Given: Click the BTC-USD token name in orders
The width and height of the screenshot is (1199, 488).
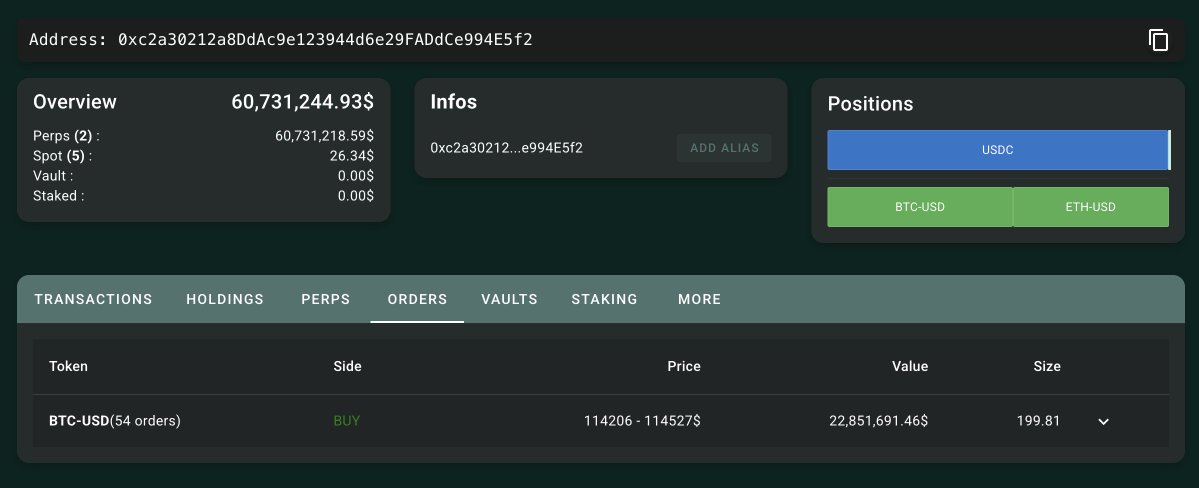Looking at the screenshot, I should [x=78, y=421].
